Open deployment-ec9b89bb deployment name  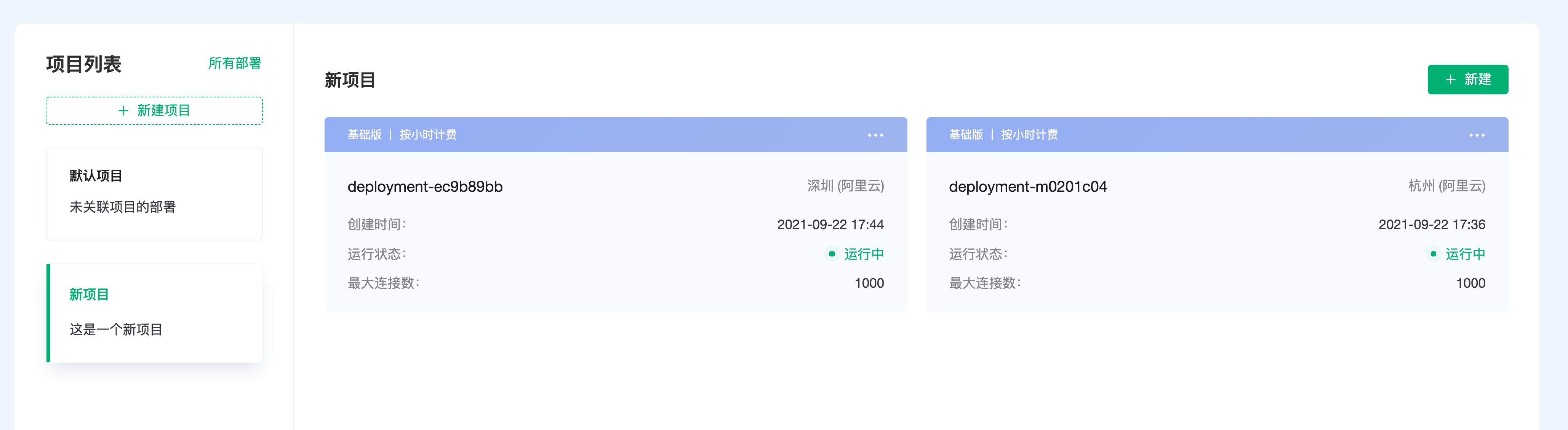coord(425,187)
